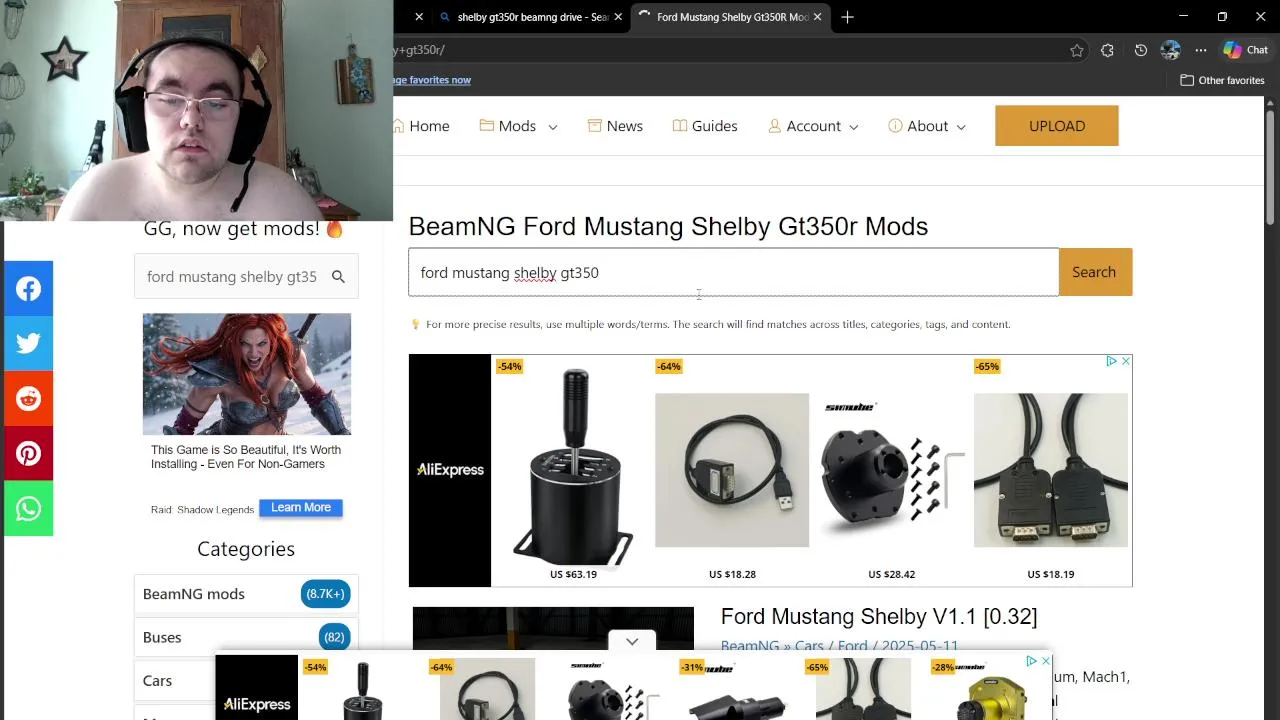
Task: Open Ford Mustang Shelby V1.1 mod title
Action: click(x=879, y=616)
